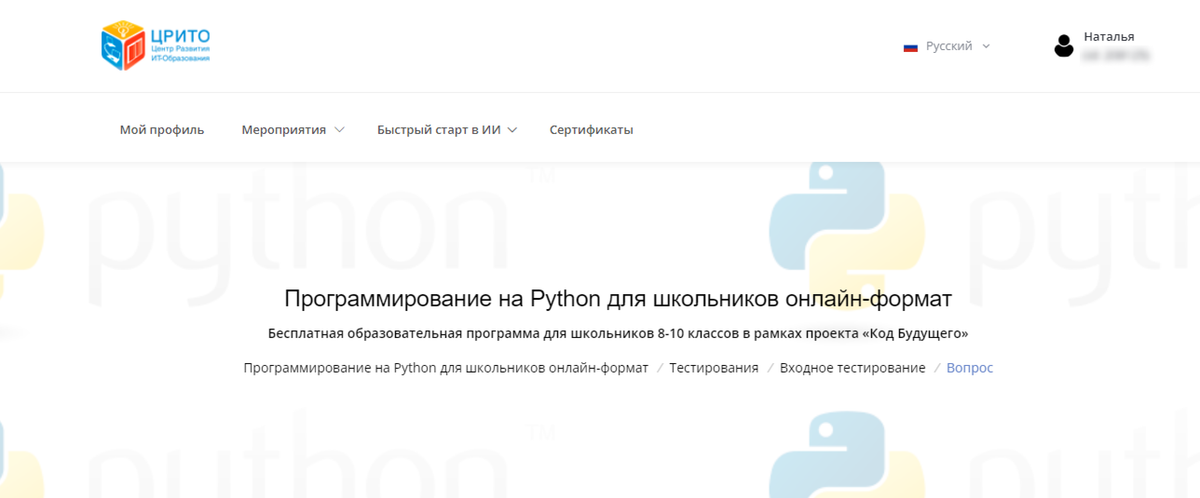Click subtitle Бесплатная образовательная программа text
This screenshot has width=1200, height=498.
pyautogui.click(x=618, y=333)
